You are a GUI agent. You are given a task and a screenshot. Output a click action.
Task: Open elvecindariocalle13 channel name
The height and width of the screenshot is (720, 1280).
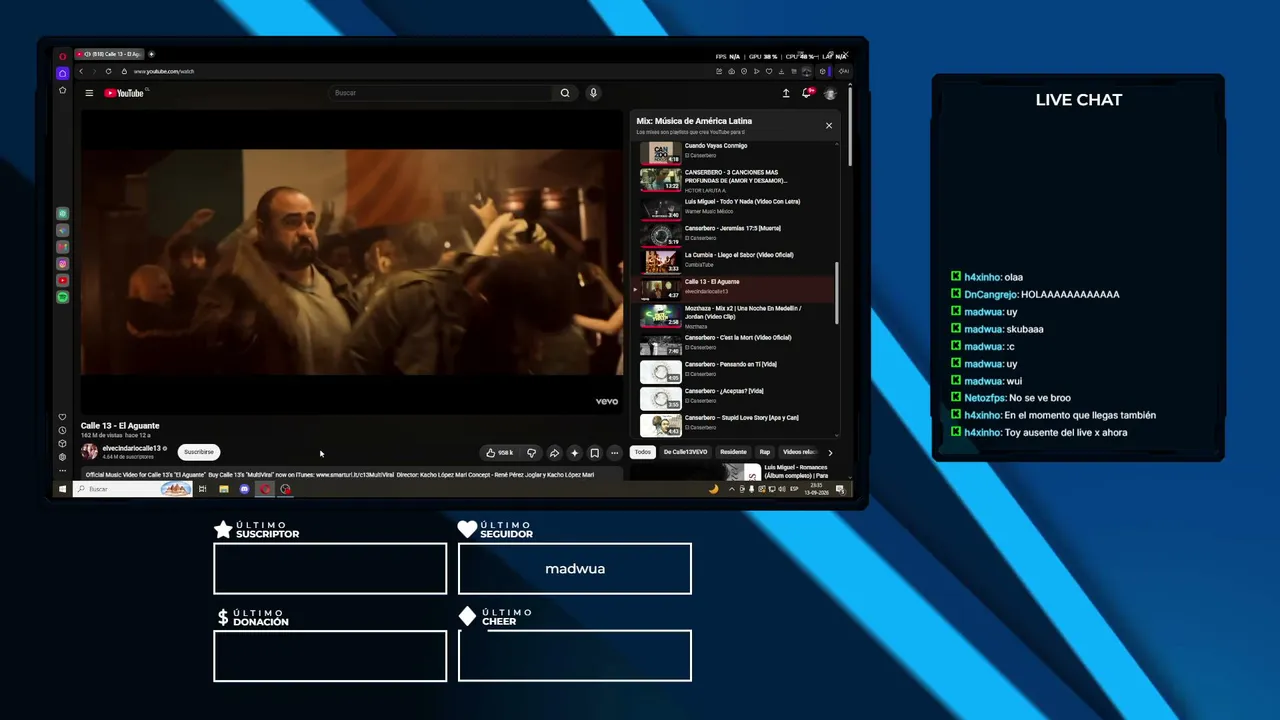tap(133, 448)
